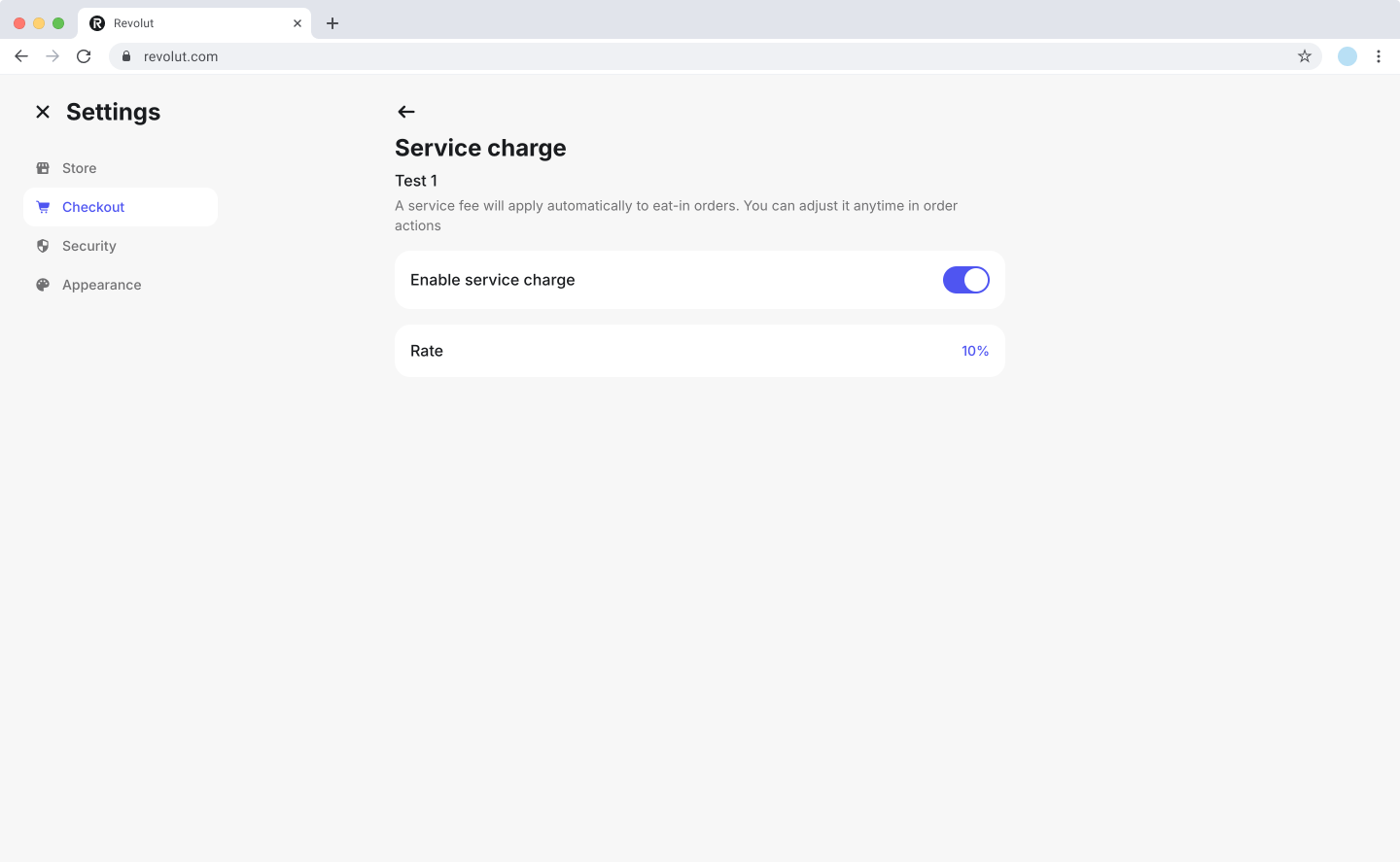1400x862 pixels.
Task: Close Settings with the X icon
Action: pyautogui.click(x=43, y=112)
